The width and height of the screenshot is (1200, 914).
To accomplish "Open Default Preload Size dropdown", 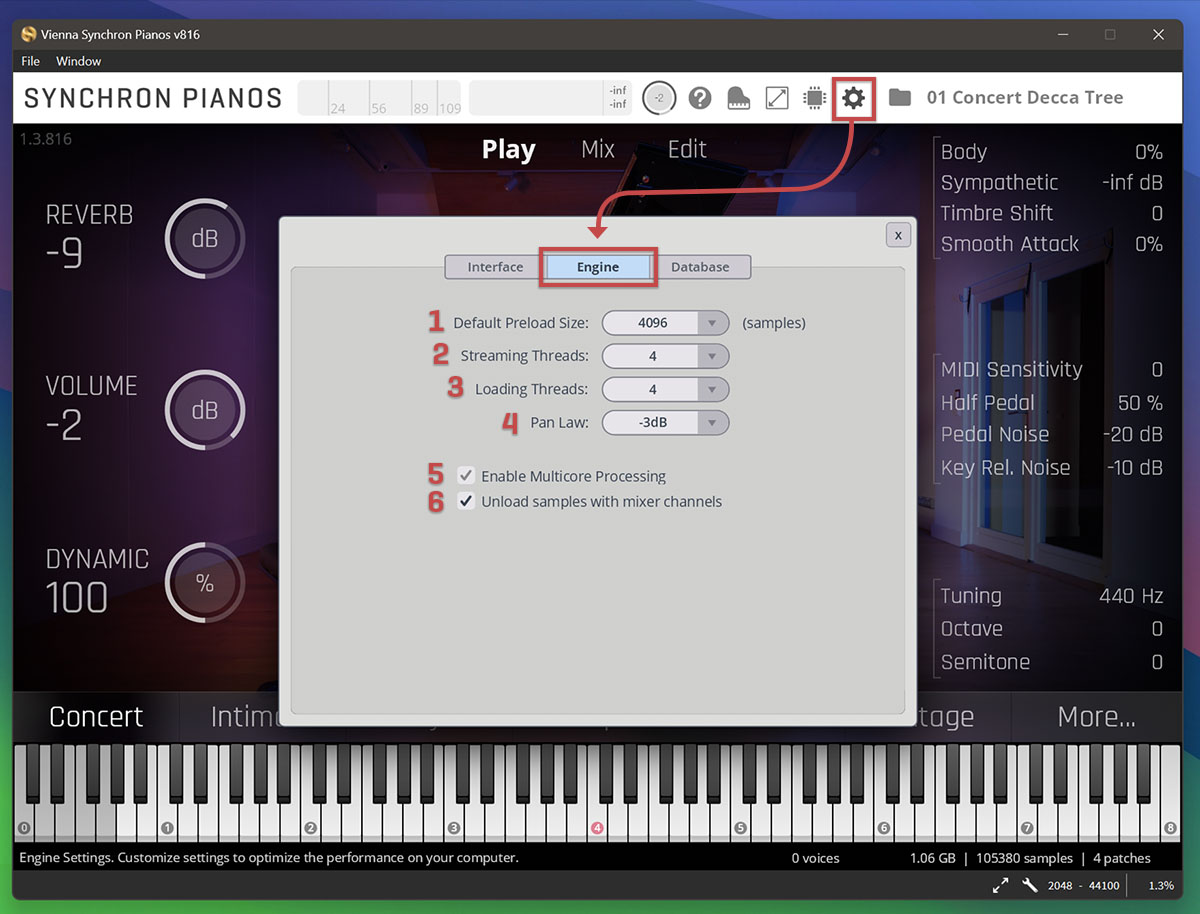I will [x=666, y=323].
